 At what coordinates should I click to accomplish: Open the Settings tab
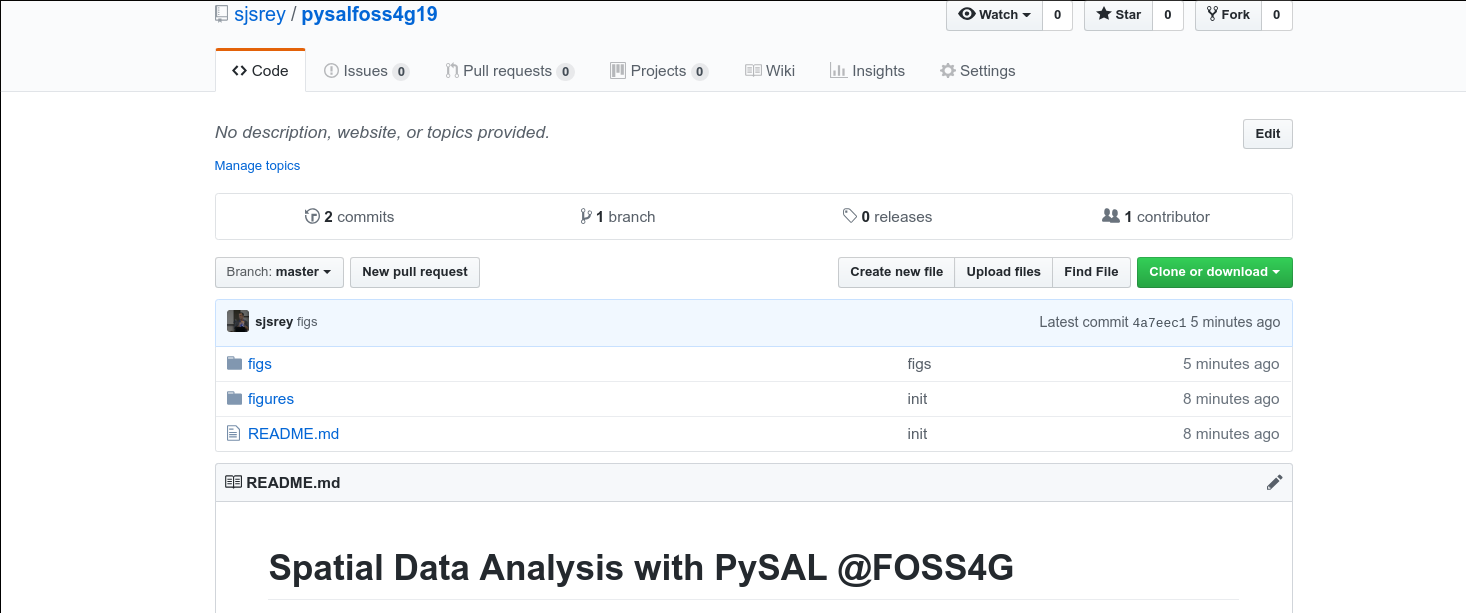(977, 71)
